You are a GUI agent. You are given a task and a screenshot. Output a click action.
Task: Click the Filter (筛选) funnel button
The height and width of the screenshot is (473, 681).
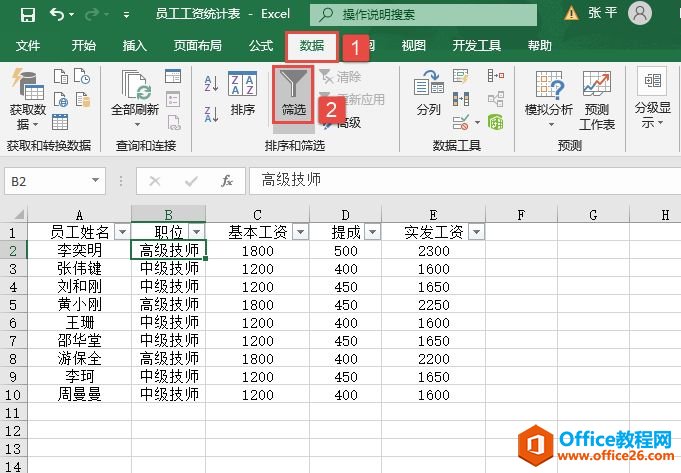293,95
